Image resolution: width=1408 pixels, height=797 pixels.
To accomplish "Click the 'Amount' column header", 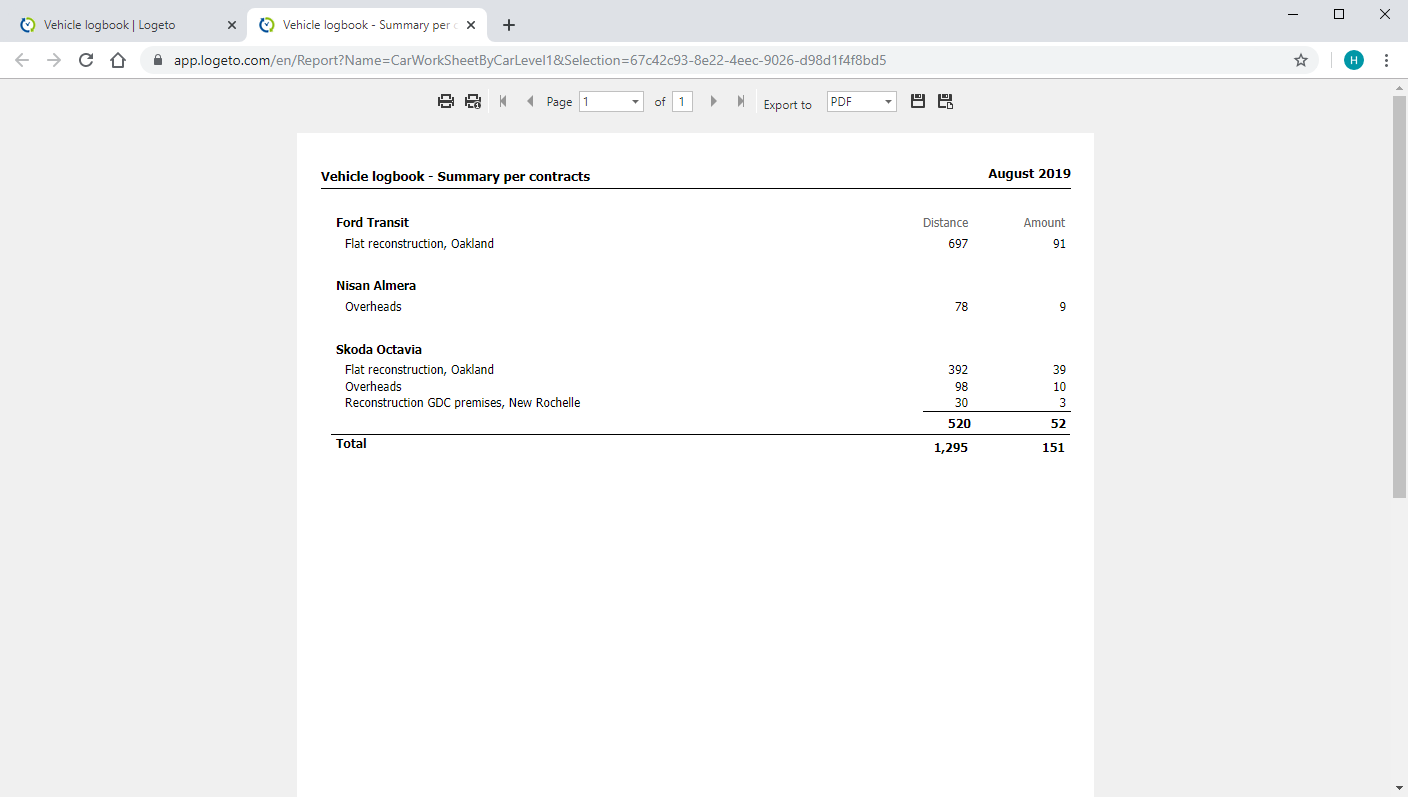I will (x=1044, y=223).
